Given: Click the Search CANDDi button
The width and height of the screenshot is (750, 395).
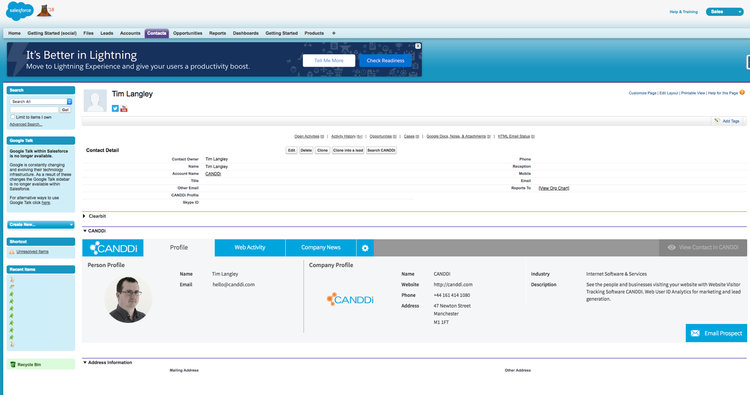Looking at the screenshot, I should tap(381, 150).
